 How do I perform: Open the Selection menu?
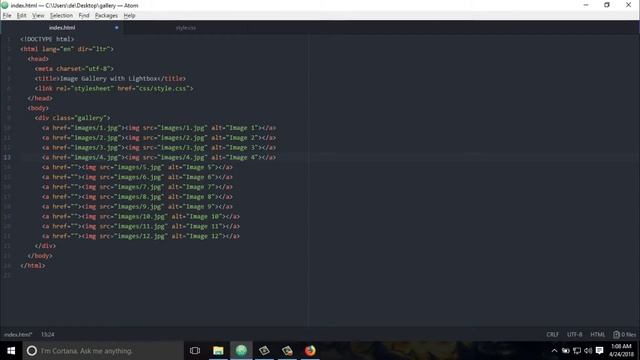click(61, 16)
